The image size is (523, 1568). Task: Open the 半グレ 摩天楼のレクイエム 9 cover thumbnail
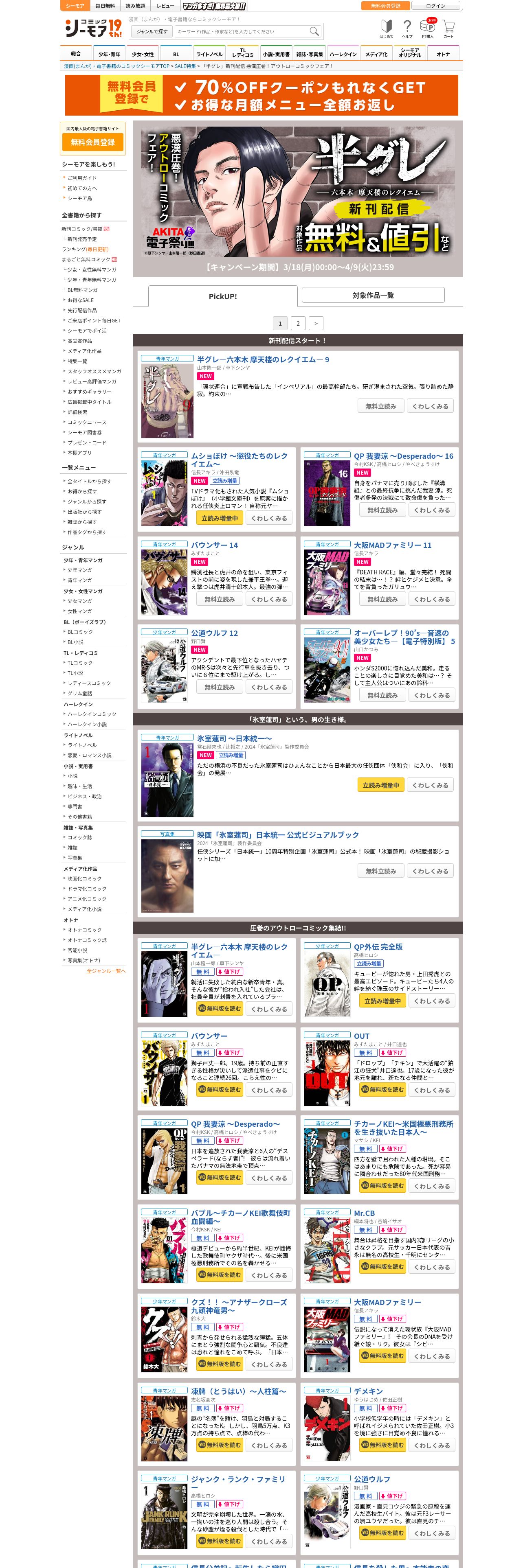pos(167,401)
